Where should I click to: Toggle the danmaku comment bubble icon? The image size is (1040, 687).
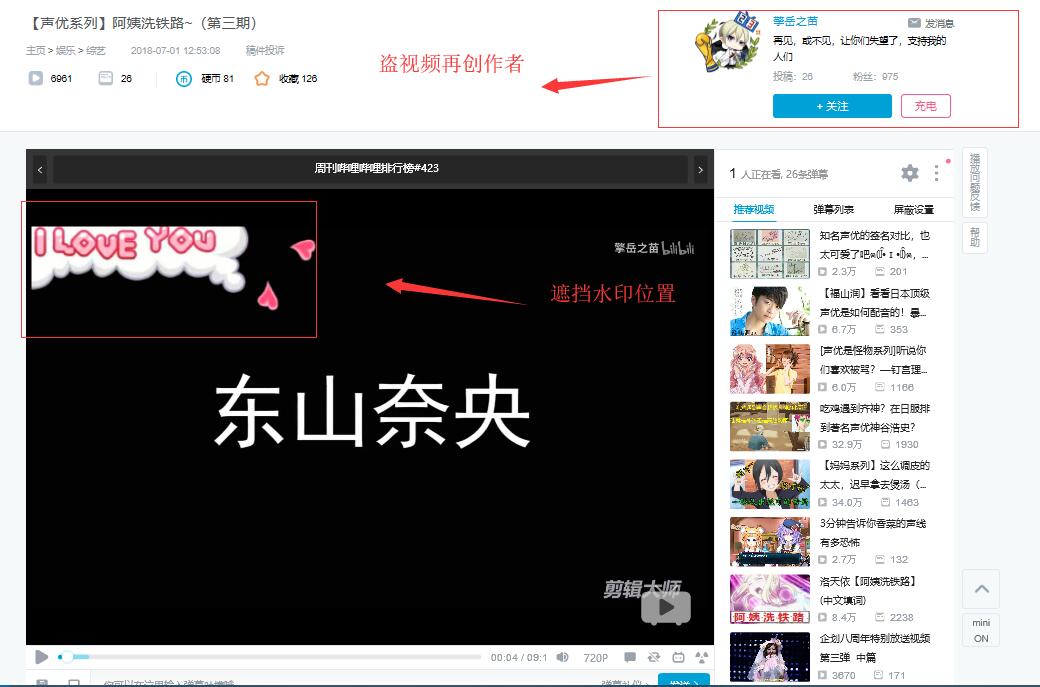tap(629, 656)
